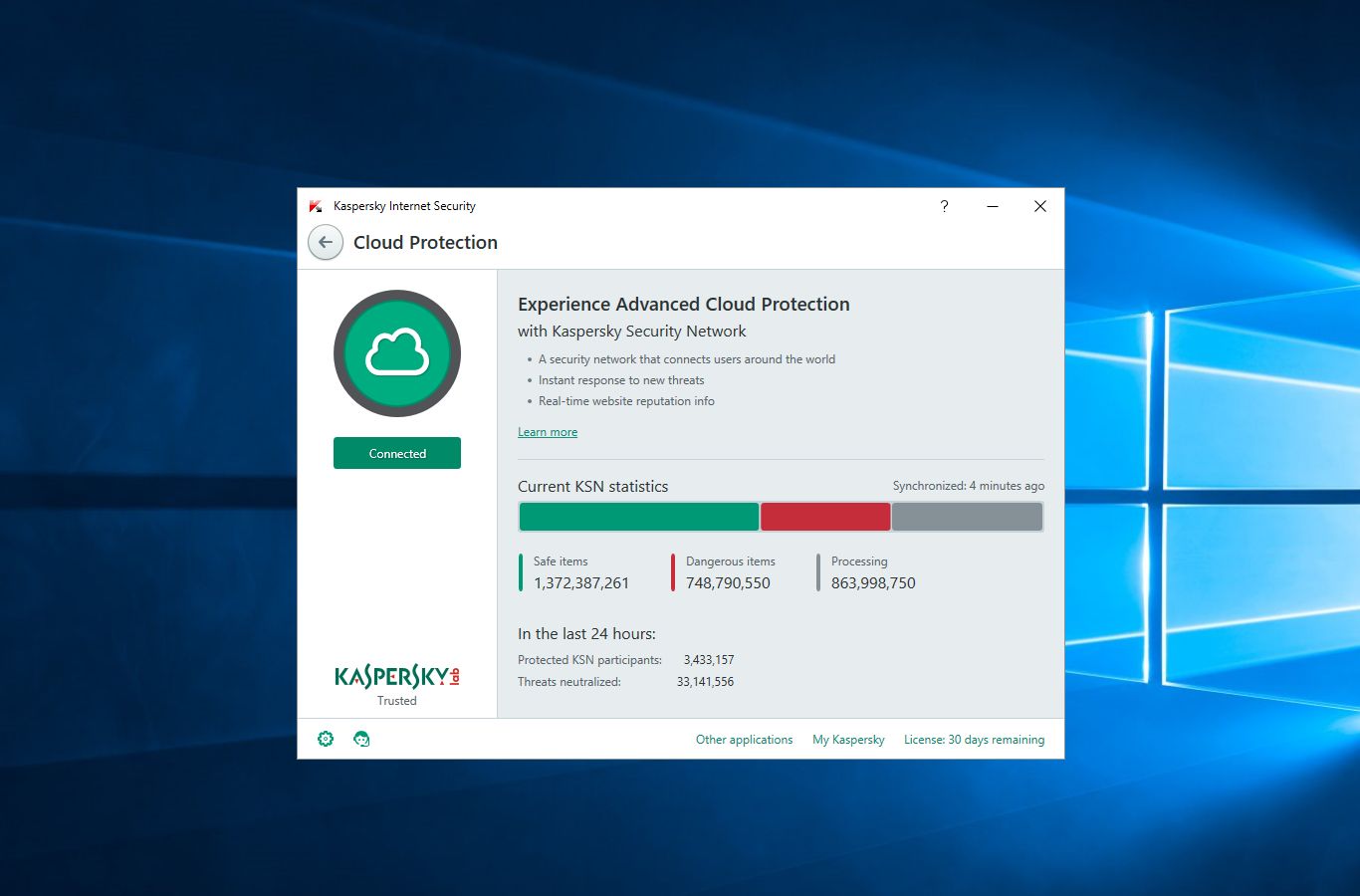Open the support agent face icon
1360x896 pixels.
[x=361, y=739]
